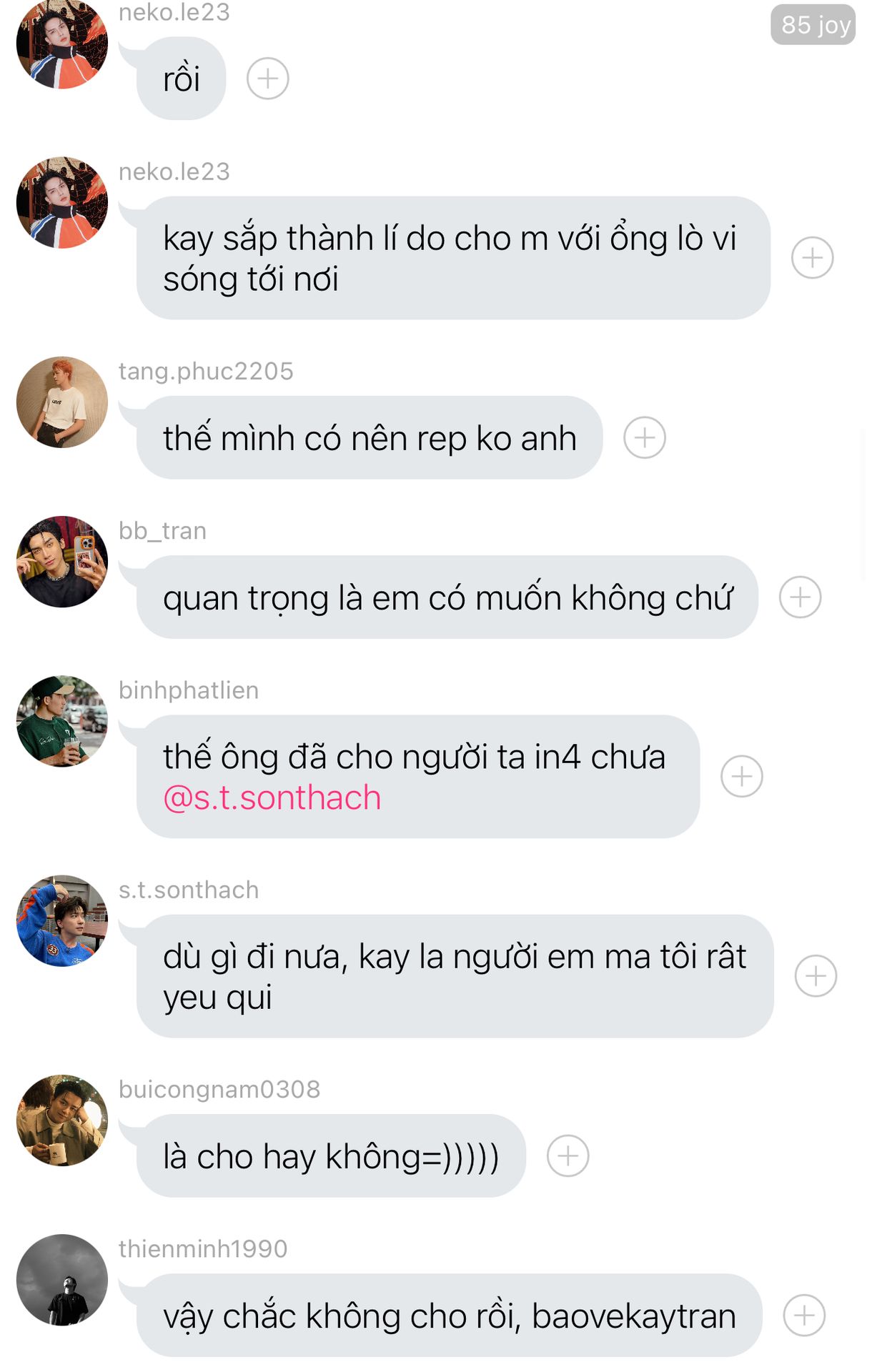The width and height of the screenshot is (872, 1372).
Task: Open bb_tran's profile picture
Action: 62,562
